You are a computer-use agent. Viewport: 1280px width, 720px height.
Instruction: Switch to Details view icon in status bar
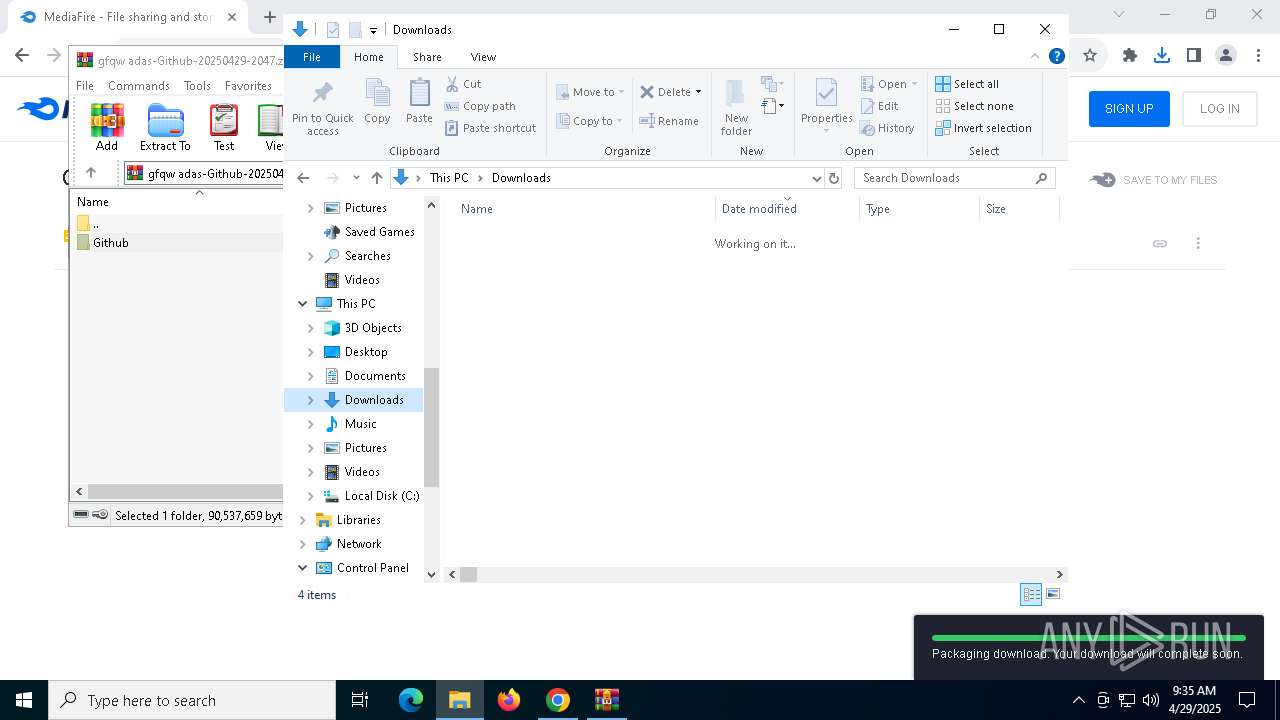[1031, 595]
